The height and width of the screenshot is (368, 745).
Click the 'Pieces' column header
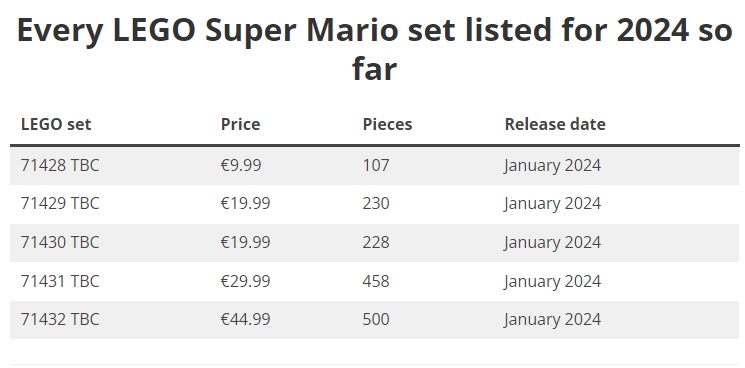click(387, 124)
